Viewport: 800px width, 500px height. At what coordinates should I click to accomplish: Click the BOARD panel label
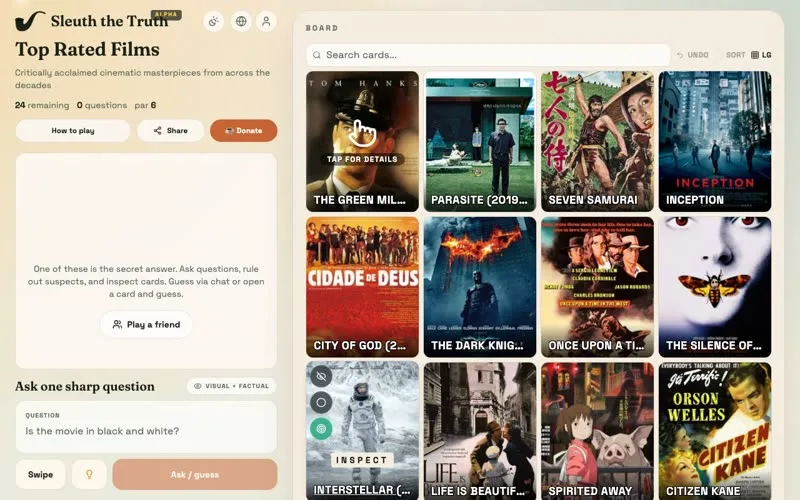click(x=322, y=28)
